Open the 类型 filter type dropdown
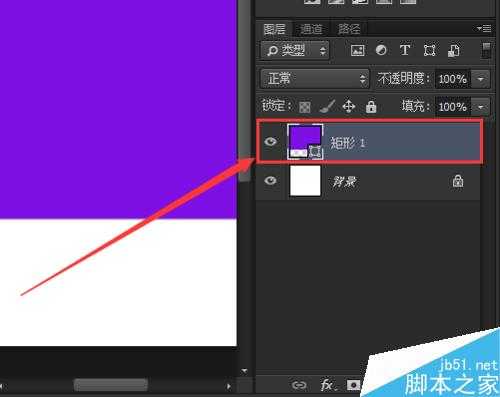This screenshot has height=397, width=500. 295,51
